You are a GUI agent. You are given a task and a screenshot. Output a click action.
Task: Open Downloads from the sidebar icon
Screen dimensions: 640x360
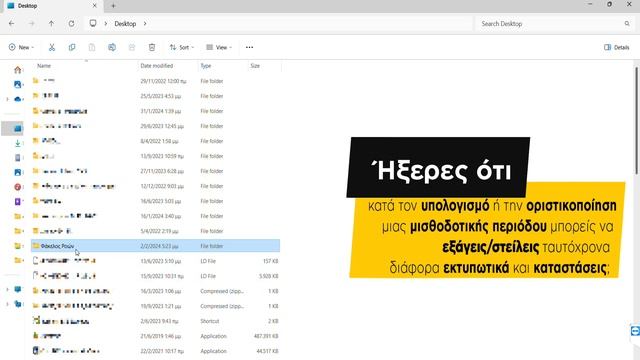coord(18,143)
